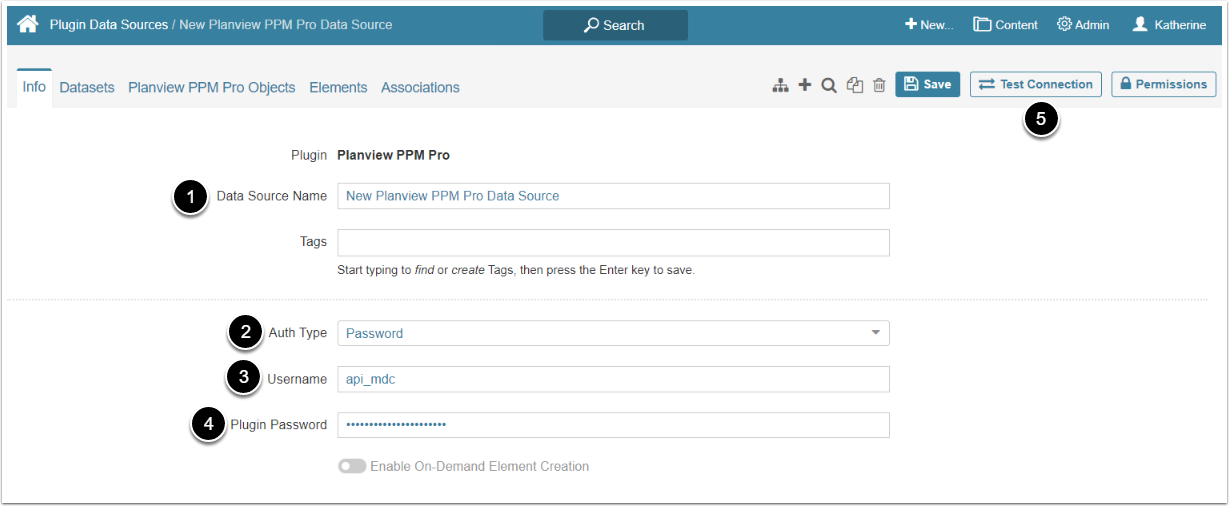Follow the Plugin Data Sources breadcrumb link

point(109,24)
